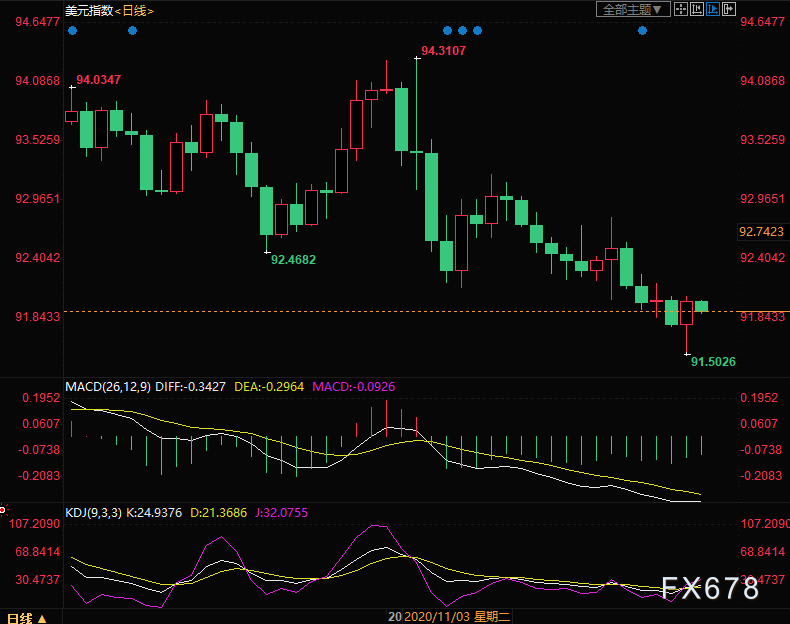Click the 美元指数 chart title
Viewport: 790px width, 624px height.
[87, 9]
